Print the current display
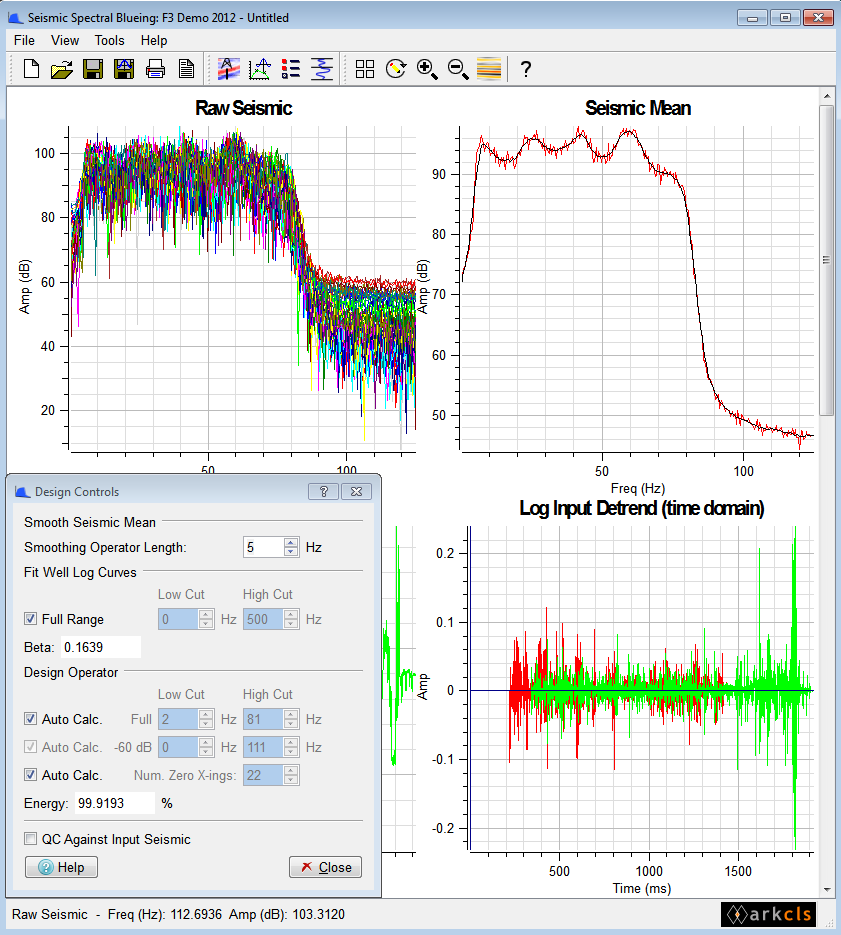This screenshot has width=841, height=935. (156, 69)
